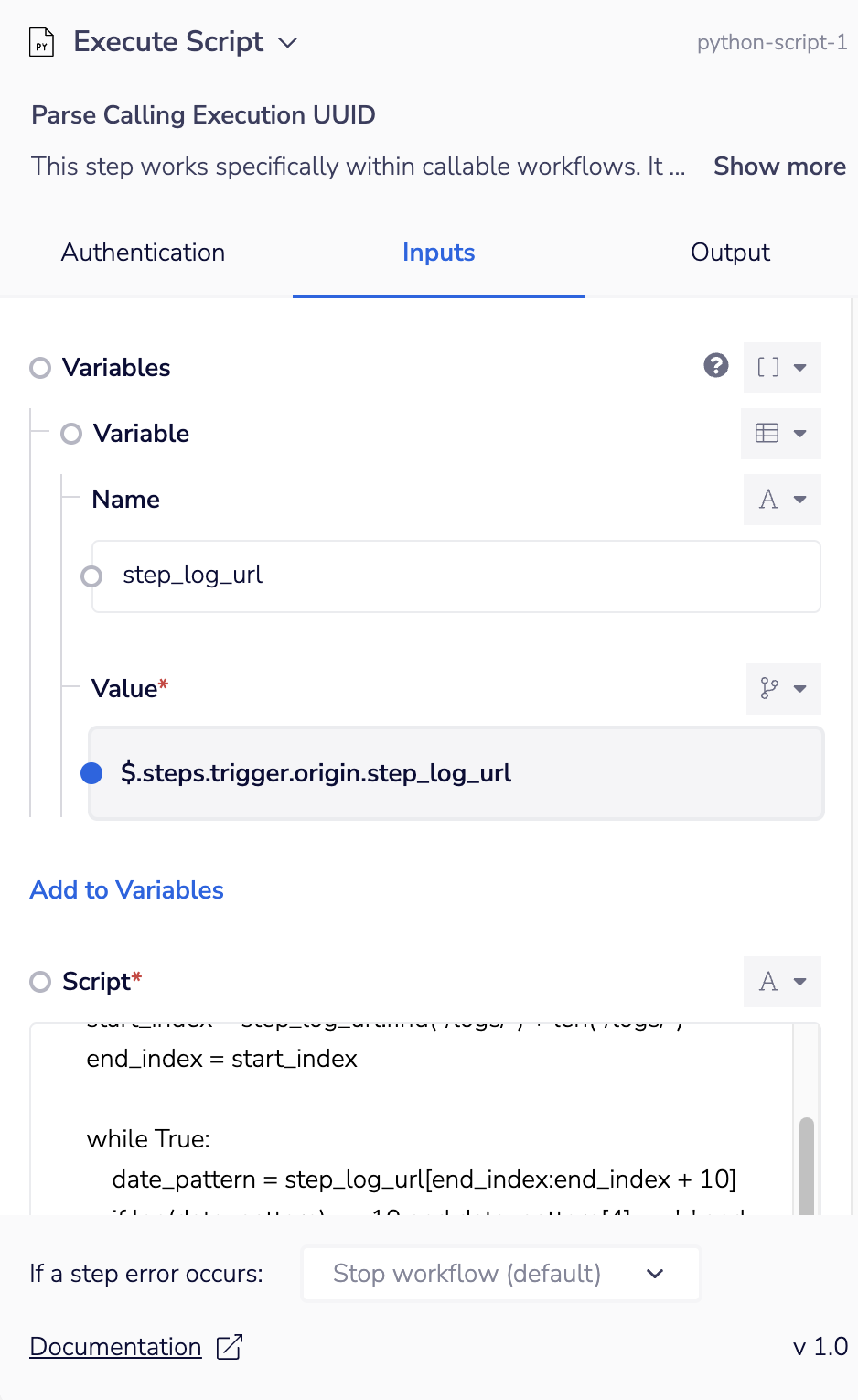
Task: Click the Python script file icon
Action: [42, 43]
